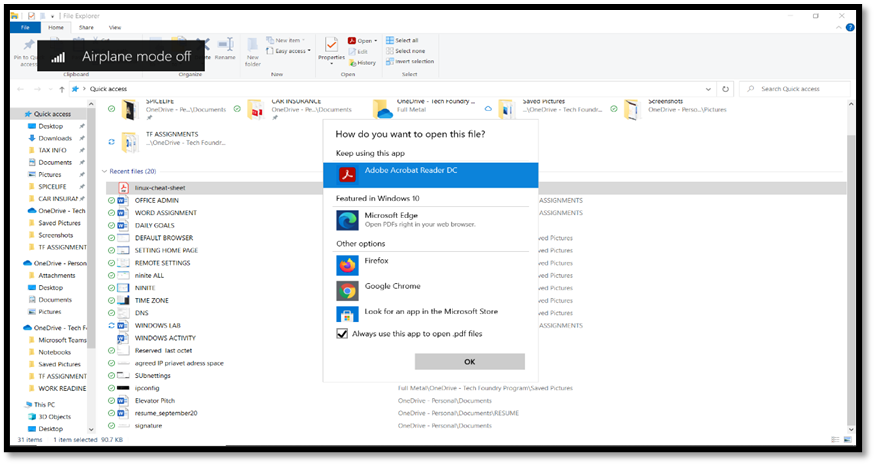The width and height of the screenshot is (875, 465).
Task: Click the History ribbon icon
Action: (353, 63)
